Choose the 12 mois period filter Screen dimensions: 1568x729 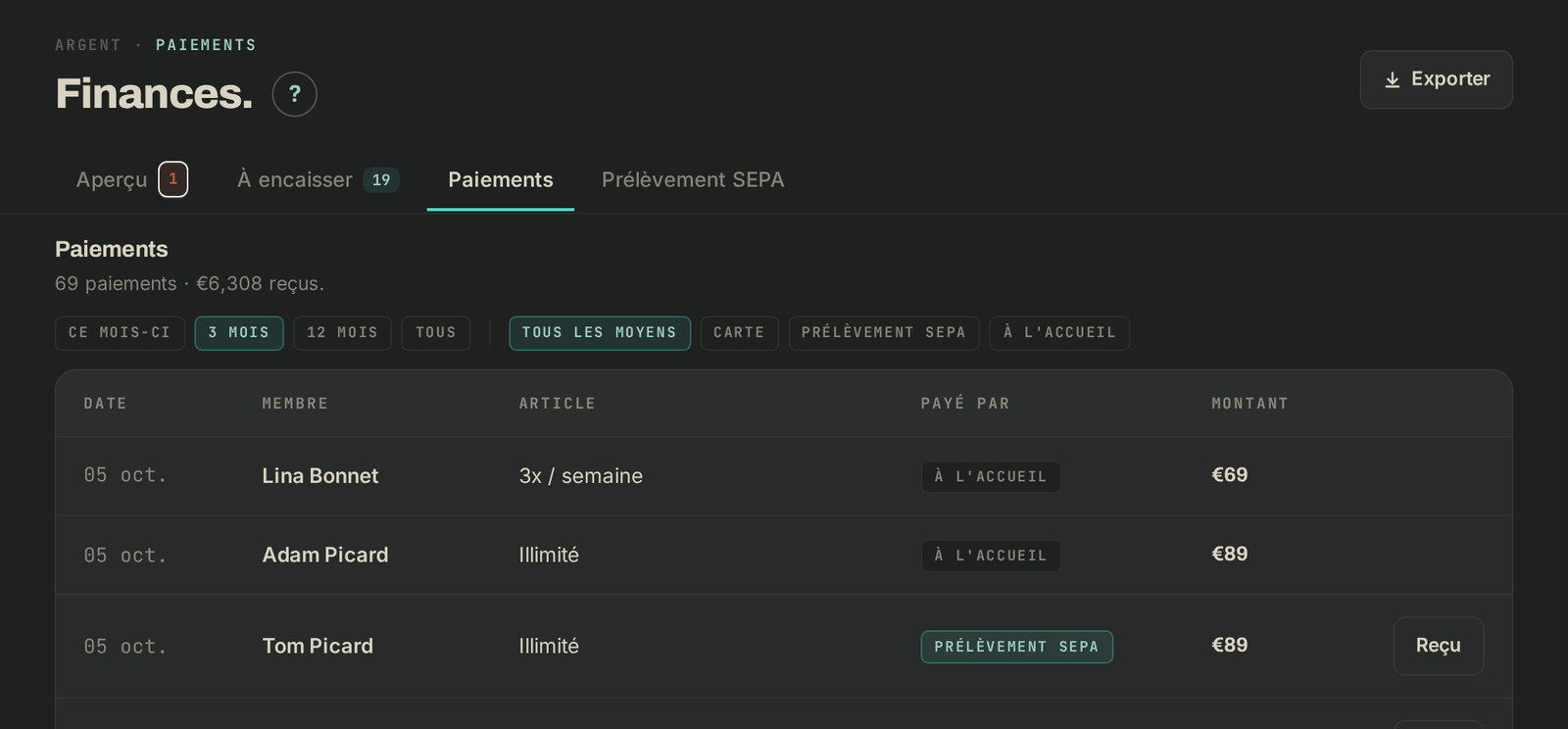(342, 333)
